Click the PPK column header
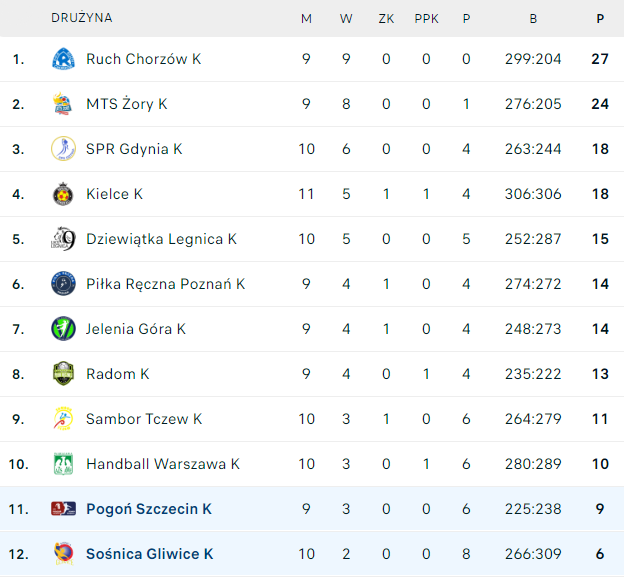 [x=426, y=18]
